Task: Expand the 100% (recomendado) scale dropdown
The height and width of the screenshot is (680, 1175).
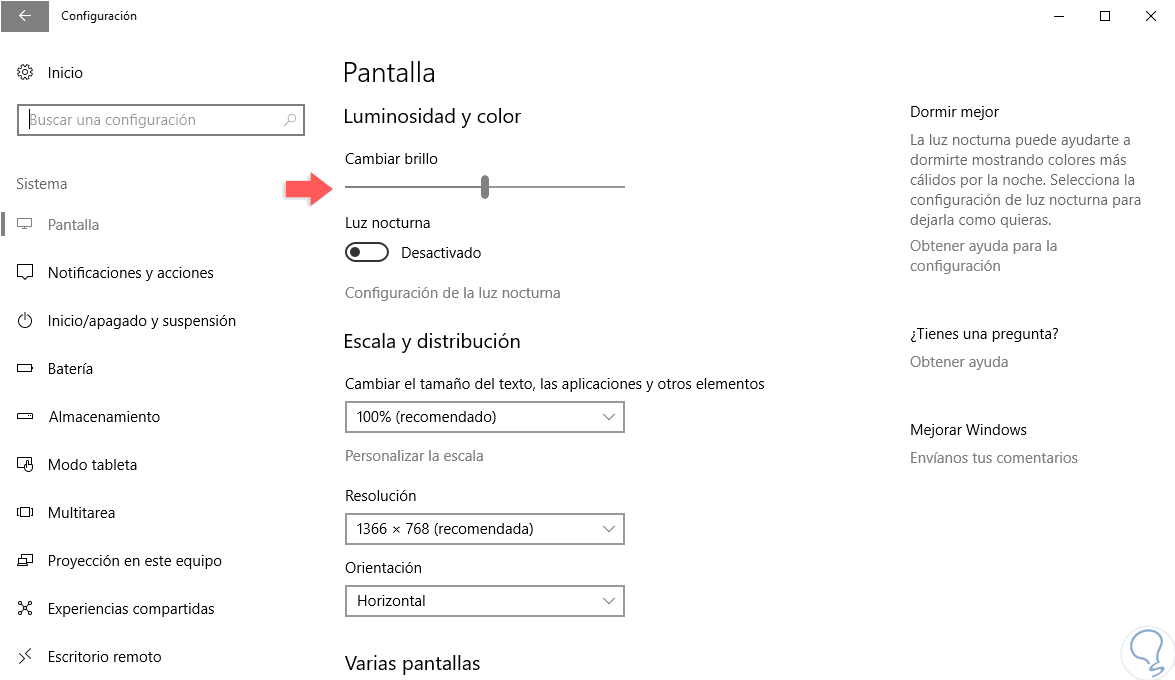Action: pyautogui.click(x=484, y=417)
